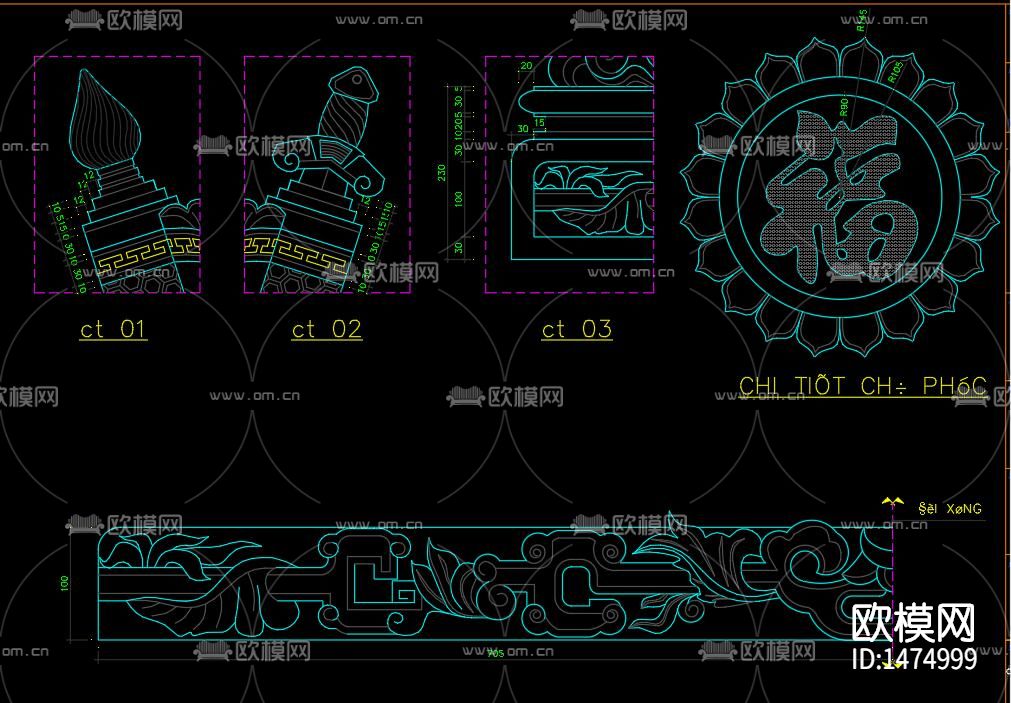Image resolution: width=1011 pixels, height=703 pixels.
Task: Pick the yellow meander band in detail ct 01
Action: (148, 255)
